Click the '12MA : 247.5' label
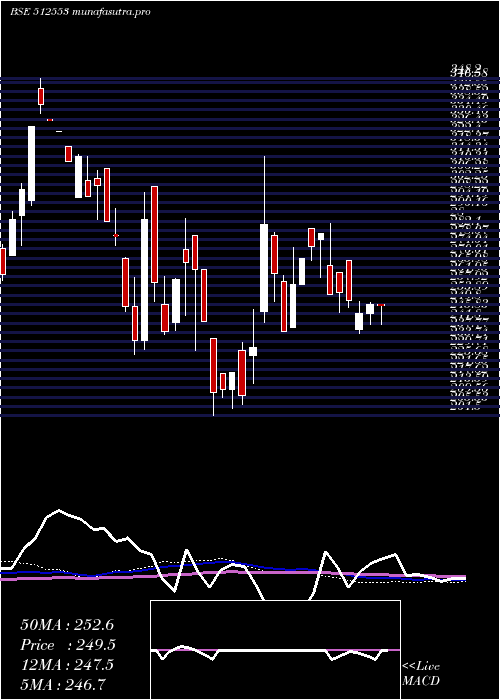Viewport: 500px width, 700px height. click(67, 665)
